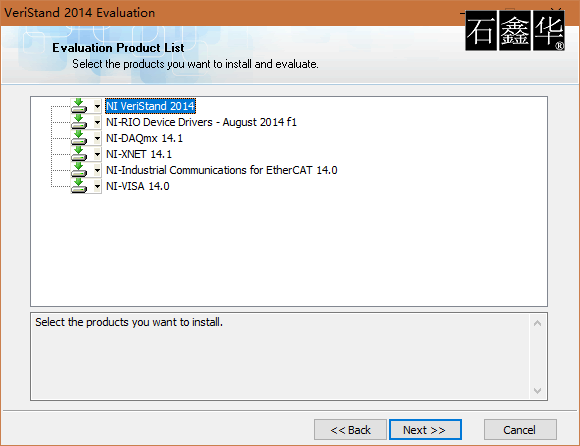Select the NI VeriStand 2014 item
The image size is (580, 446).
150,106
